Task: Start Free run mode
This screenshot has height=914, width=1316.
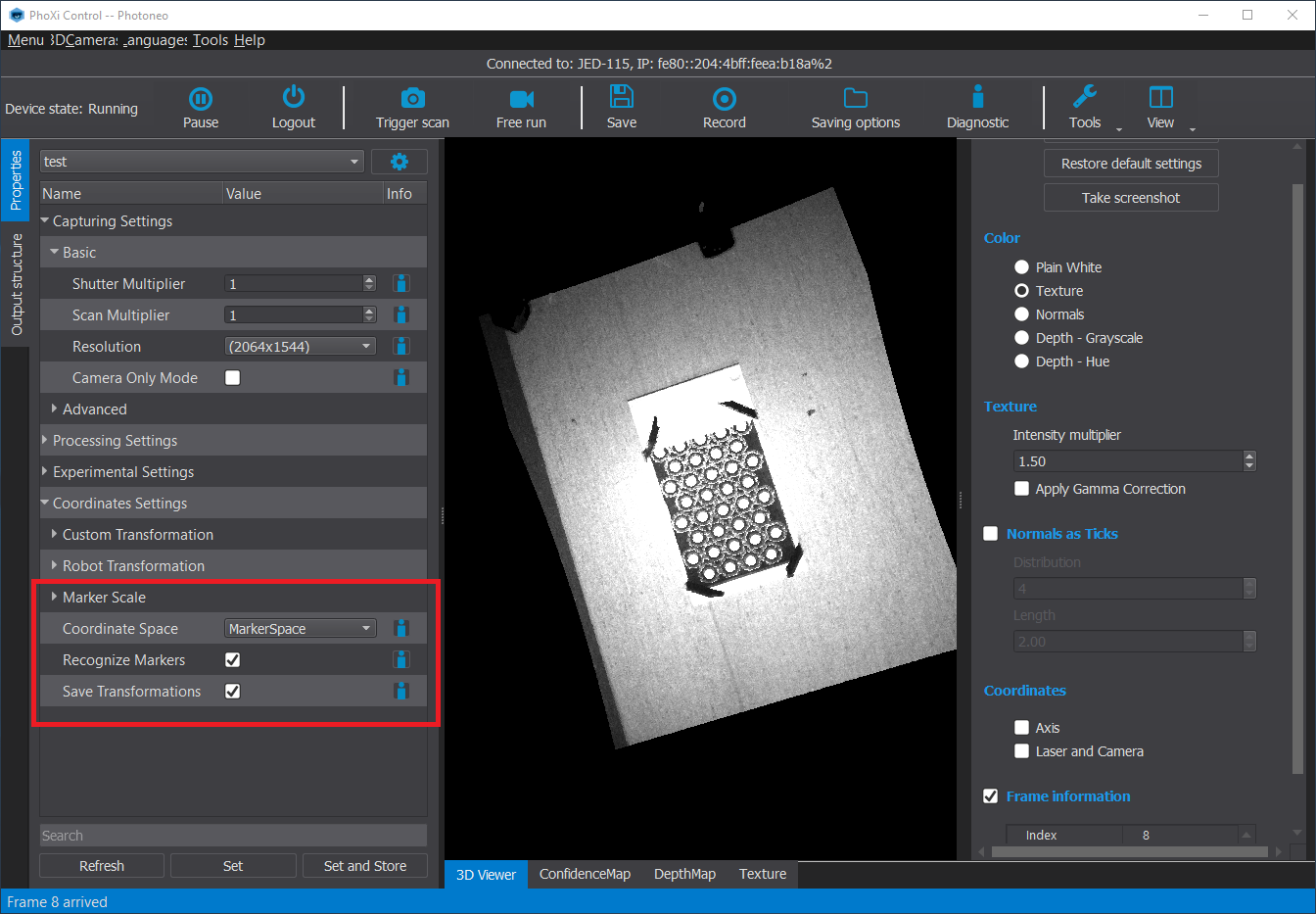Action: point(521,99)
